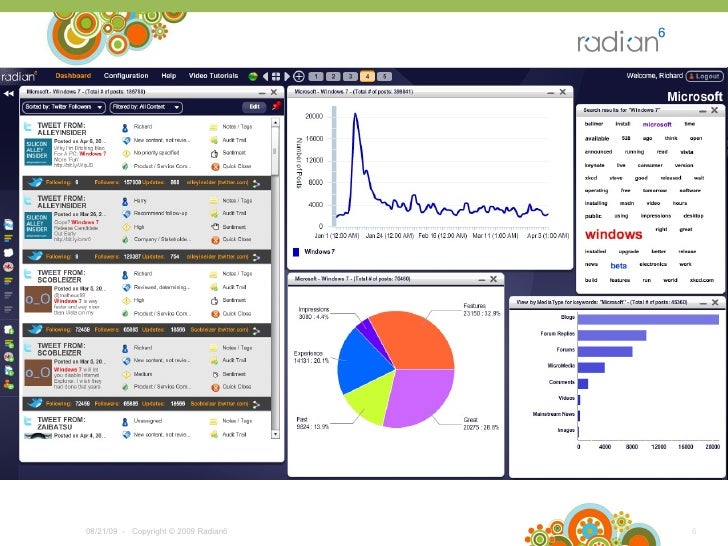Collapse sidebar with double-arrow icon
The width and height of the screenshot is (728, 546).
(8, 93)
